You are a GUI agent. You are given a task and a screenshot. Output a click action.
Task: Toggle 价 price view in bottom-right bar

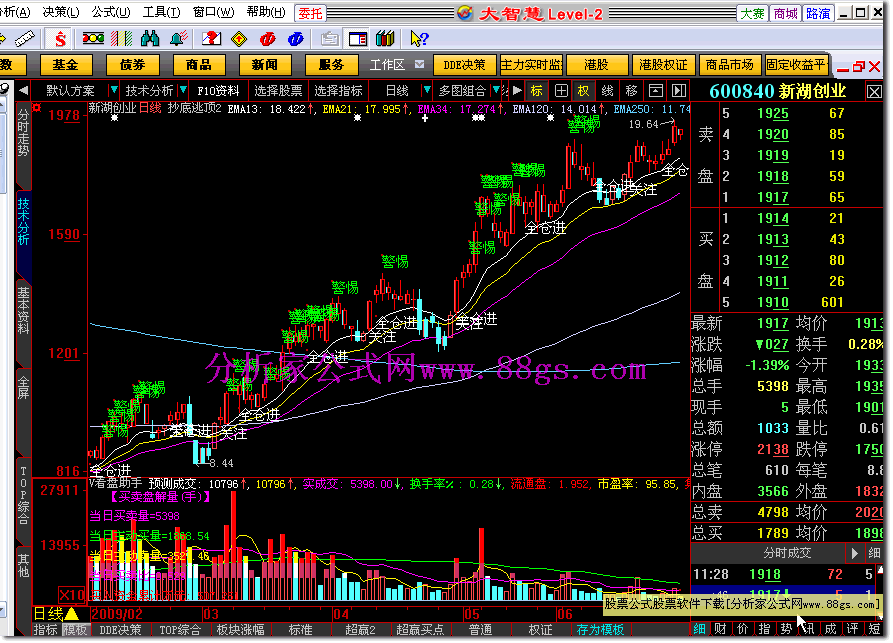point(743,629)
